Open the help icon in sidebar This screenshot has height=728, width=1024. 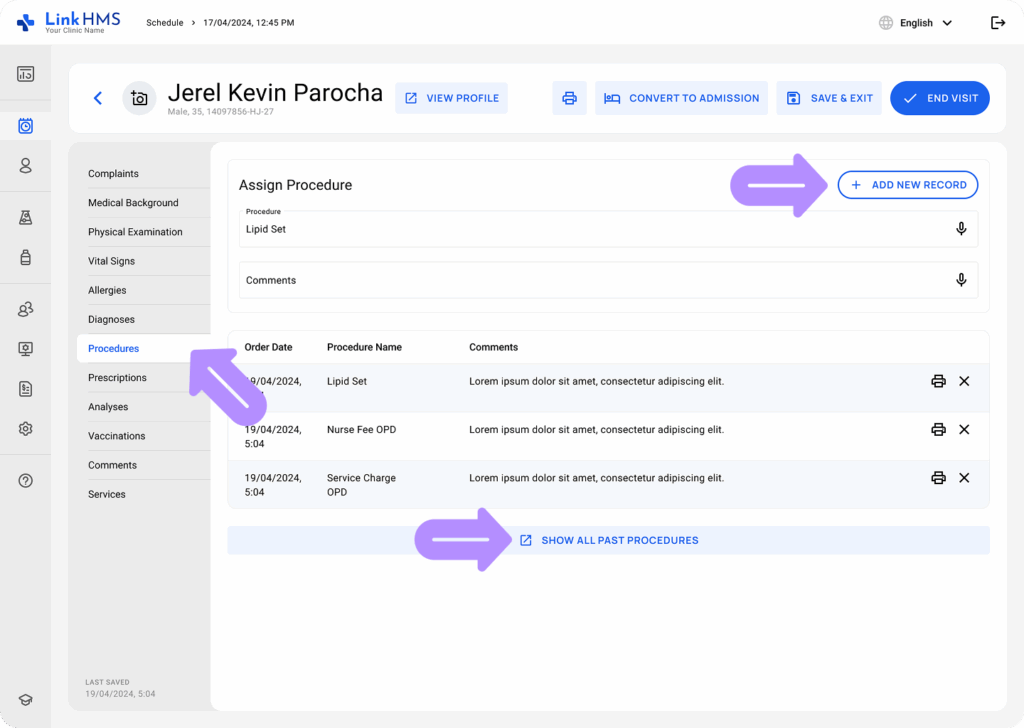(x=26, y=480)
